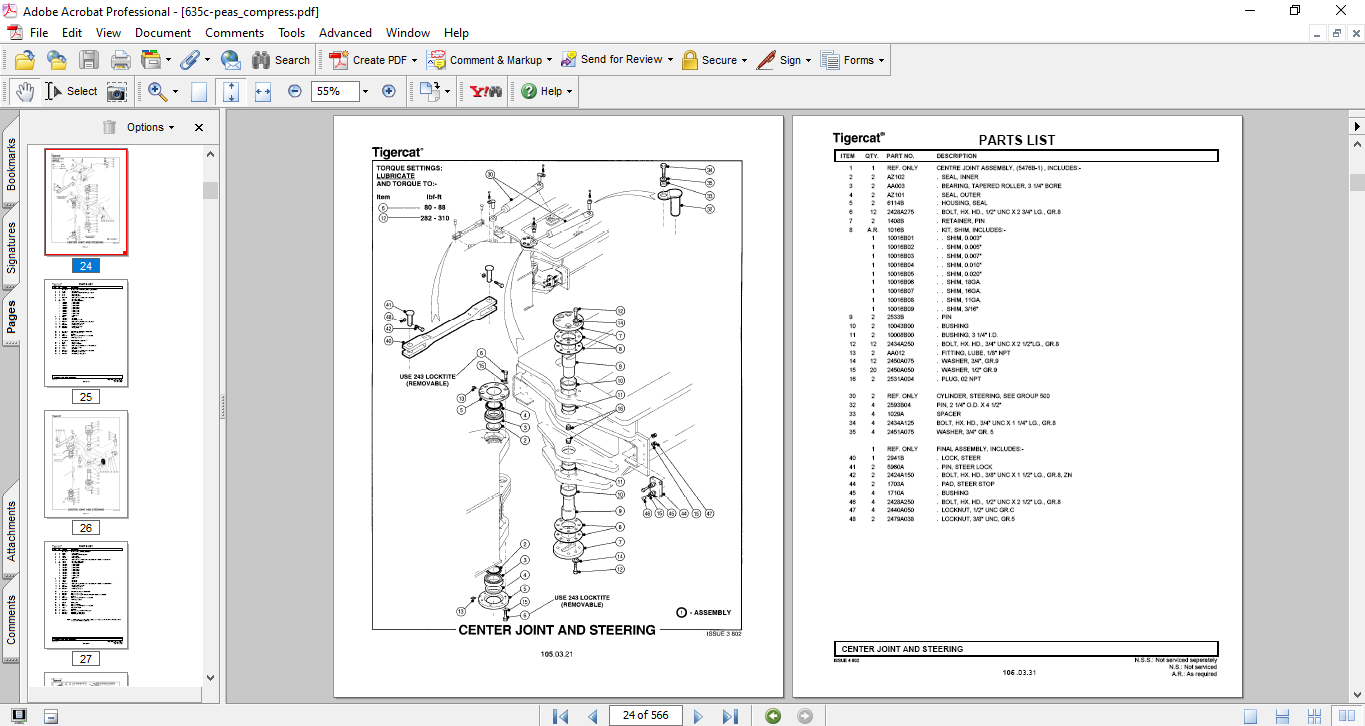Select the Hand tool

(24, 91)
